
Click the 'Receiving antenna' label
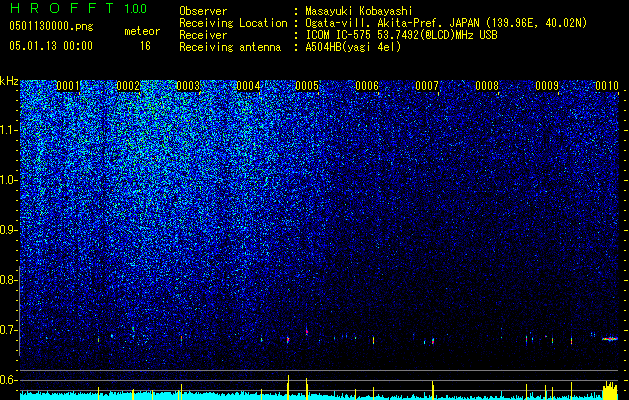[x=230, y=47]
